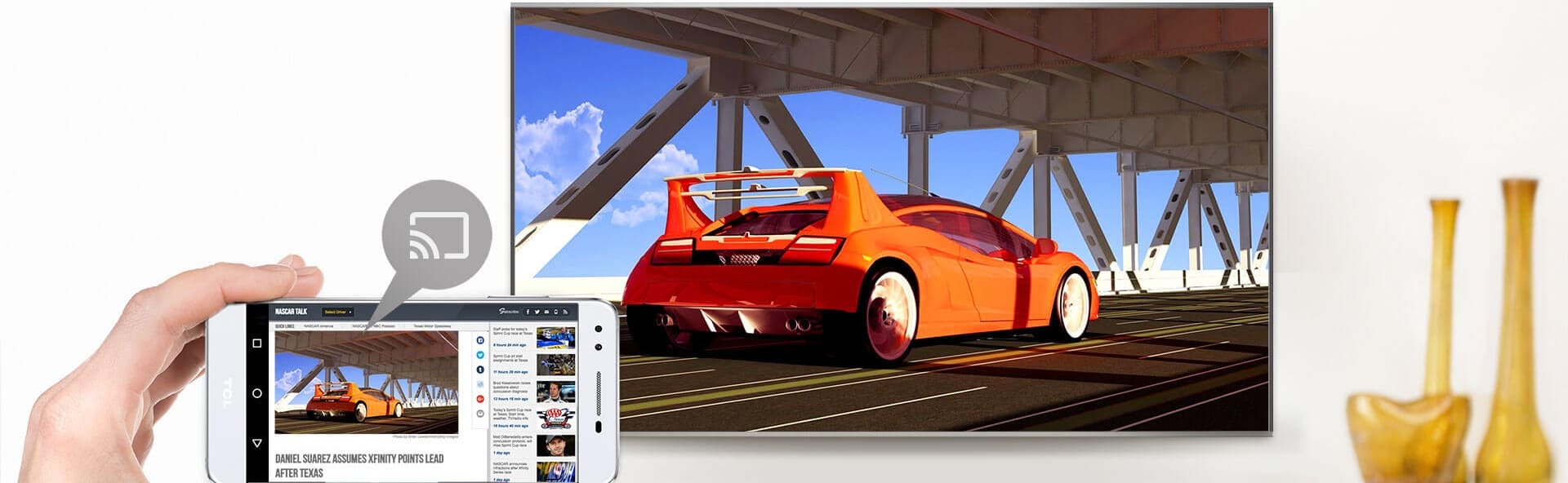Open the Brad Keselowski concussion story thumbnail

555,392
